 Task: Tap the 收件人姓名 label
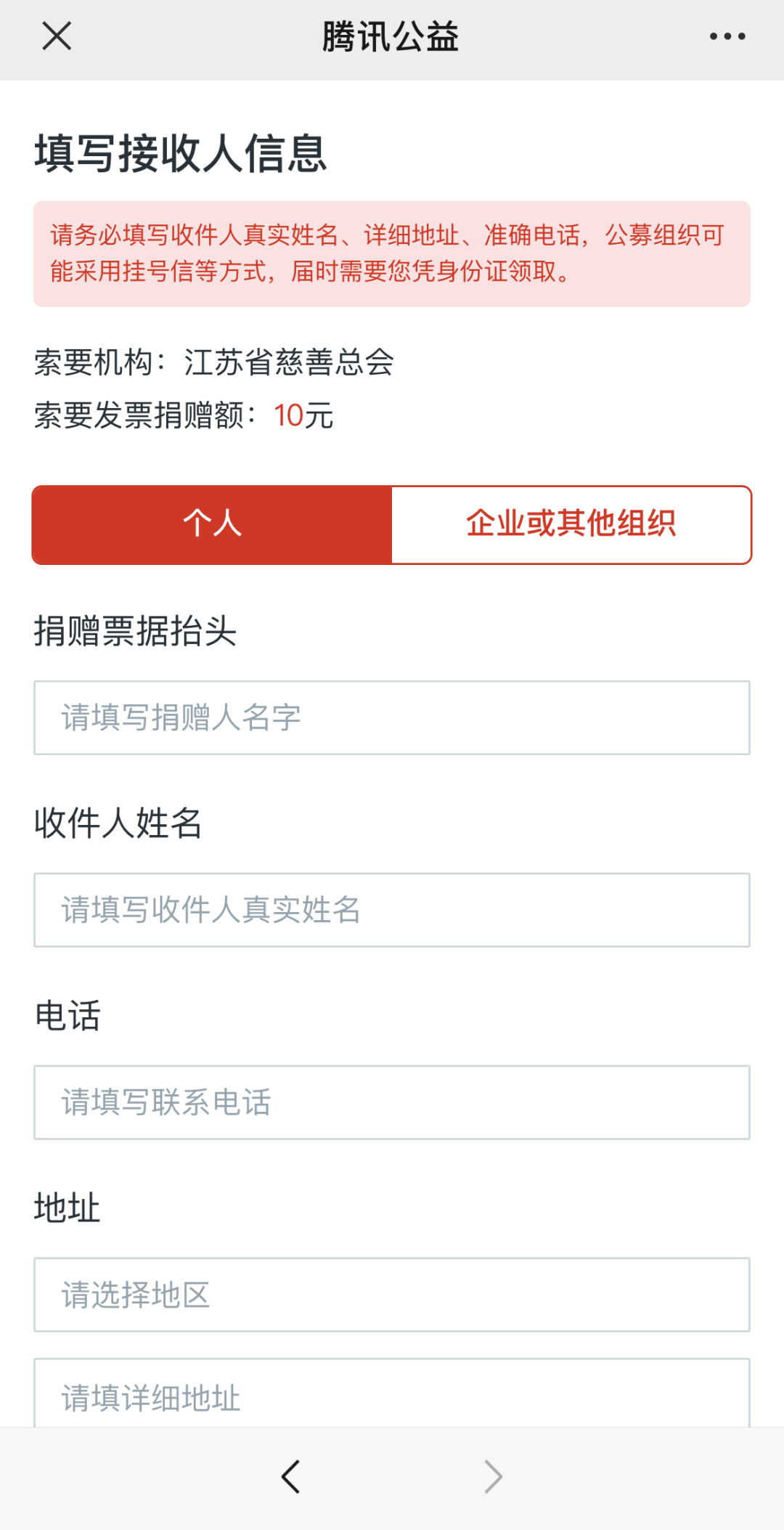point(118,823)
